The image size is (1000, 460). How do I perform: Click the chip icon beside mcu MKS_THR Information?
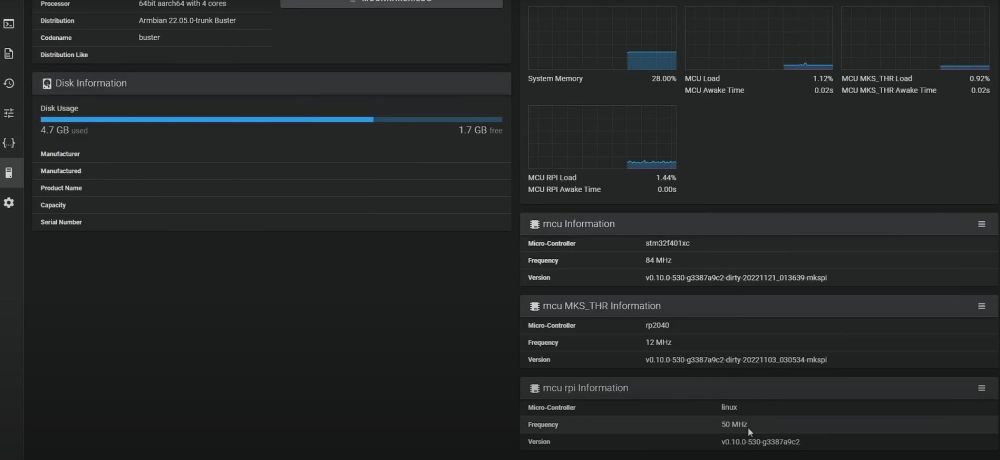[534, 306]
